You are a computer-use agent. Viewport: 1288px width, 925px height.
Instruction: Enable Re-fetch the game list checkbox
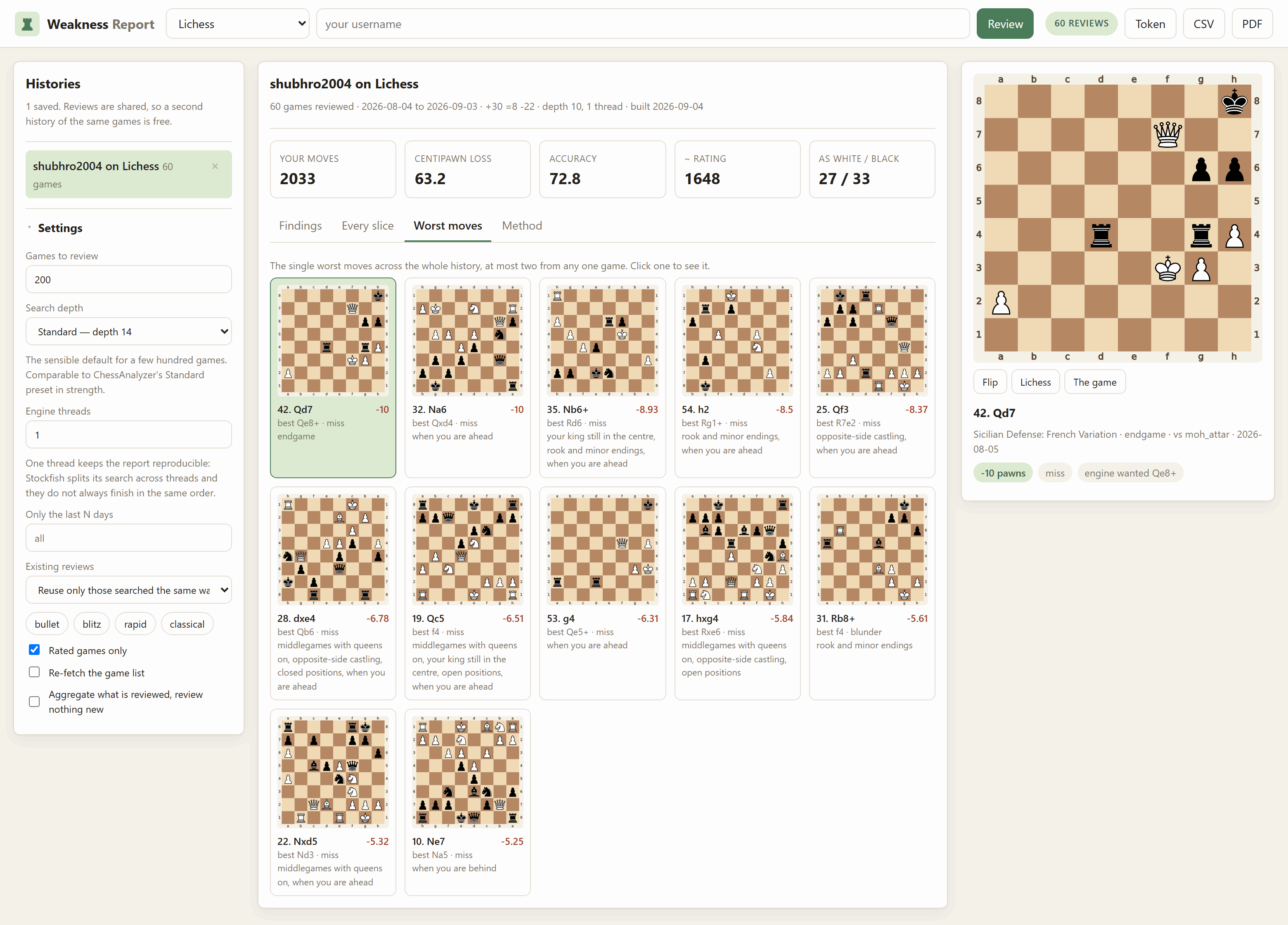35,672
